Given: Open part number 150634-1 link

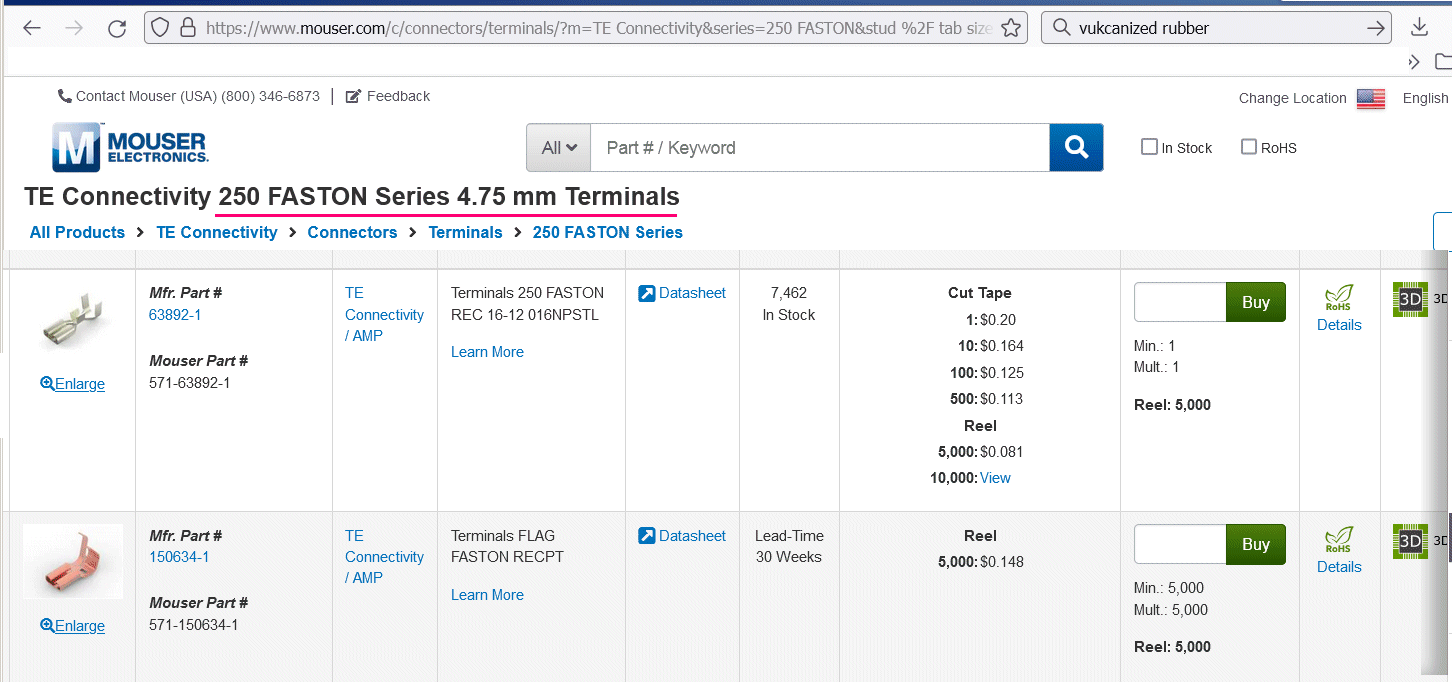Looking at the screenshot, I should point(179,557).
